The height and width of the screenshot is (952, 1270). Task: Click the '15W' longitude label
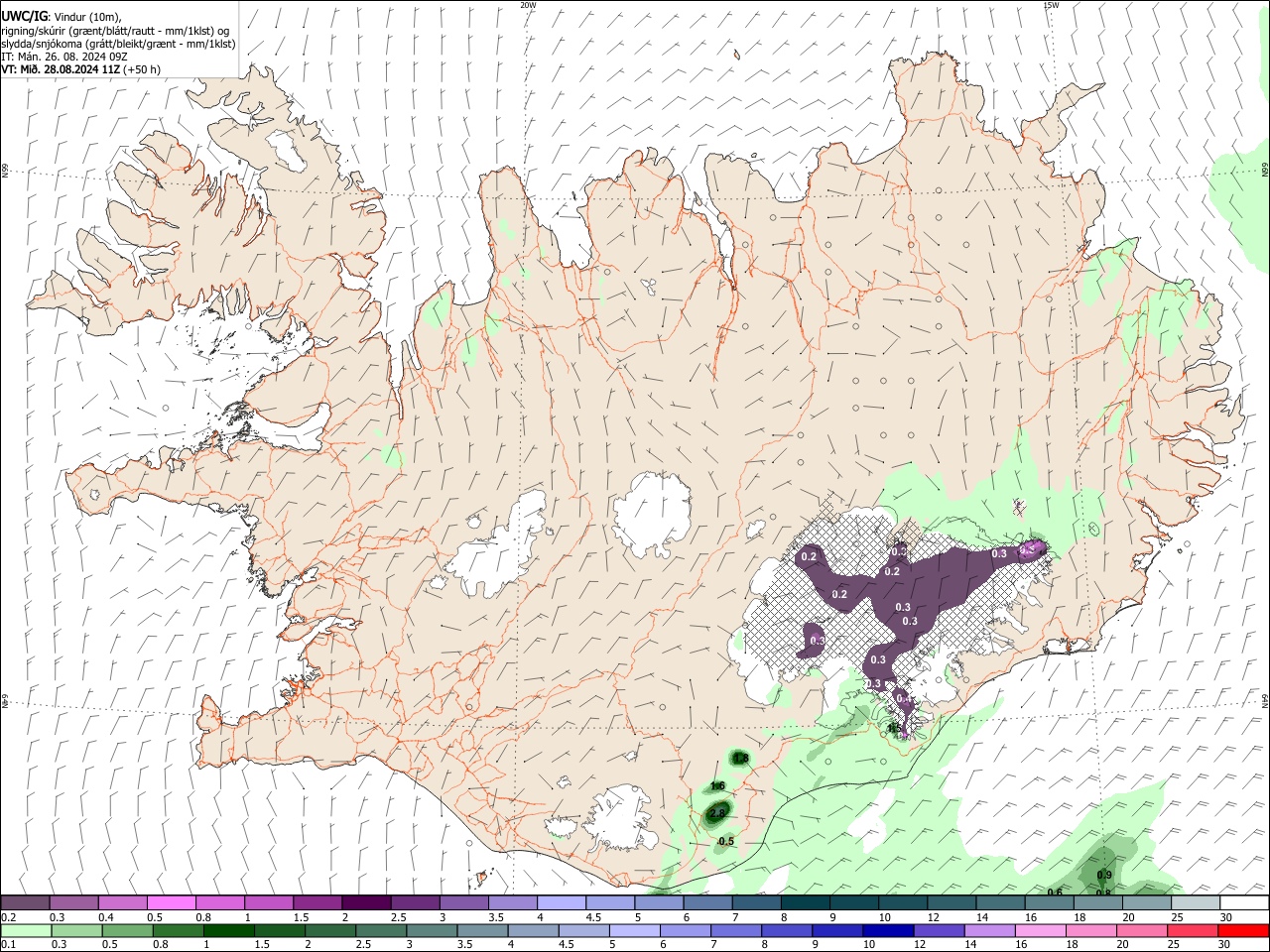point(1051,5)
